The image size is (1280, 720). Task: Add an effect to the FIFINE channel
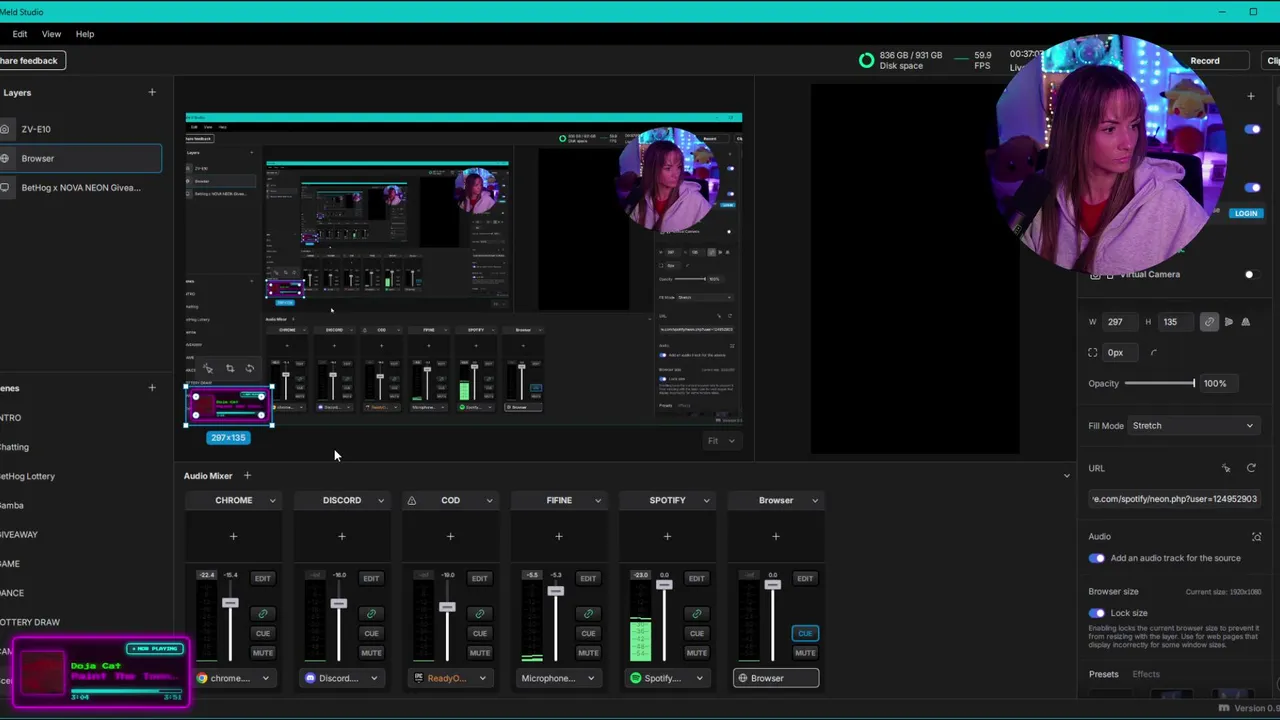point(559,536)
